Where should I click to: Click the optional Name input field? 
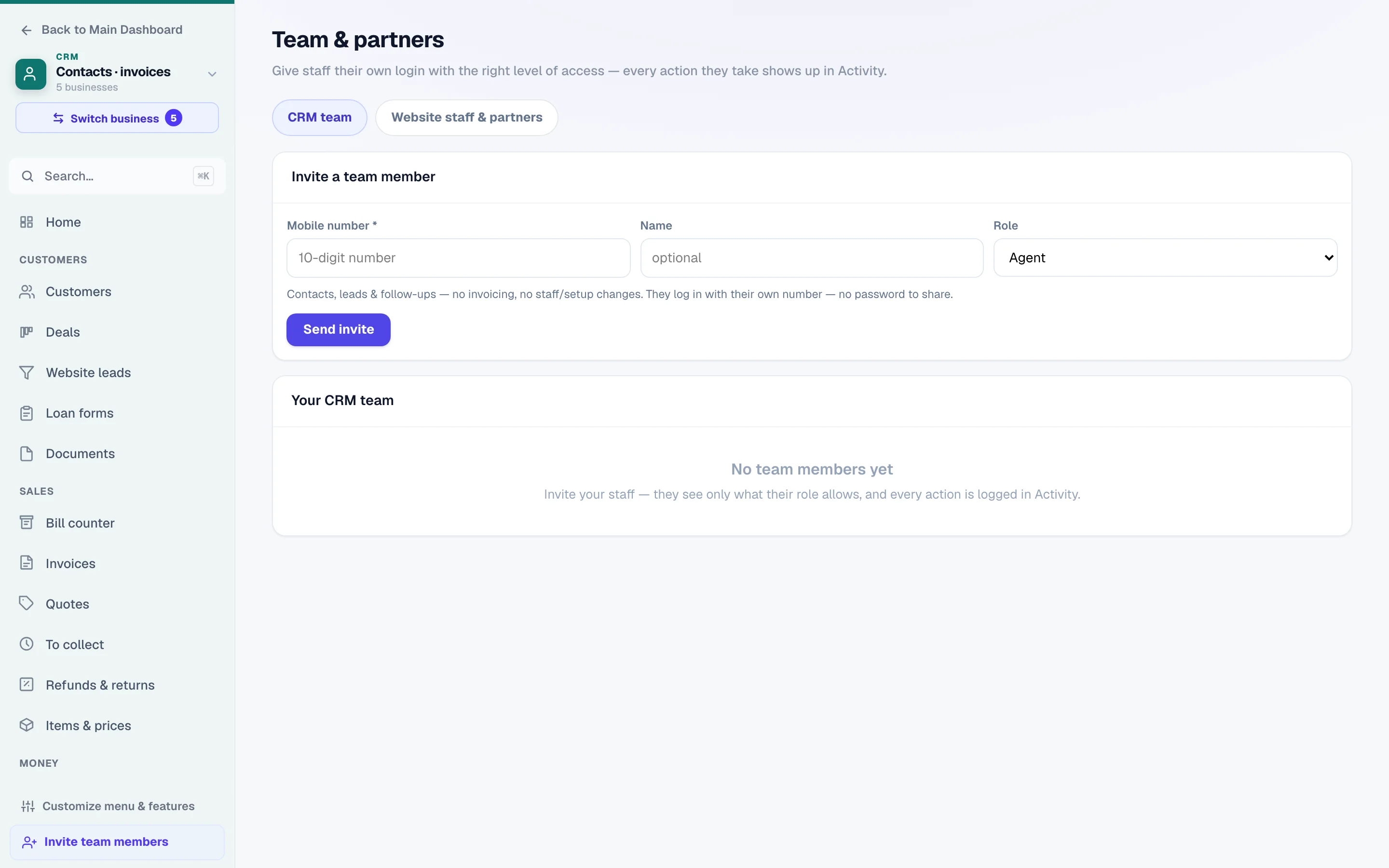812,258
